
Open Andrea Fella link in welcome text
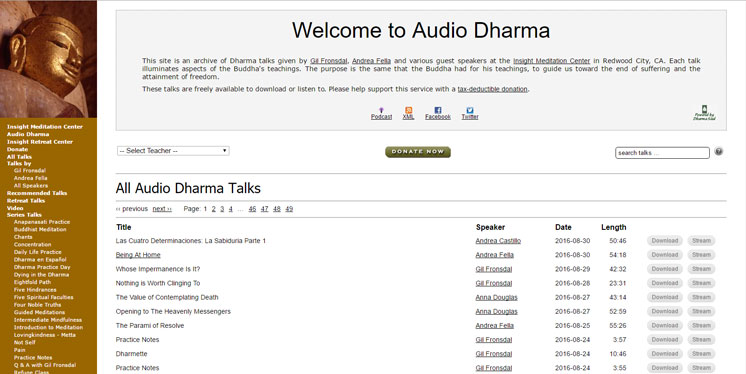click(x=372, y=61)
